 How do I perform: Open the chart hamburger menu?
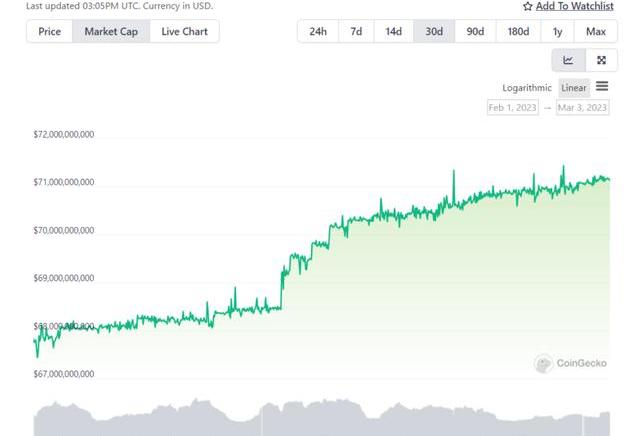coord(602,87)
